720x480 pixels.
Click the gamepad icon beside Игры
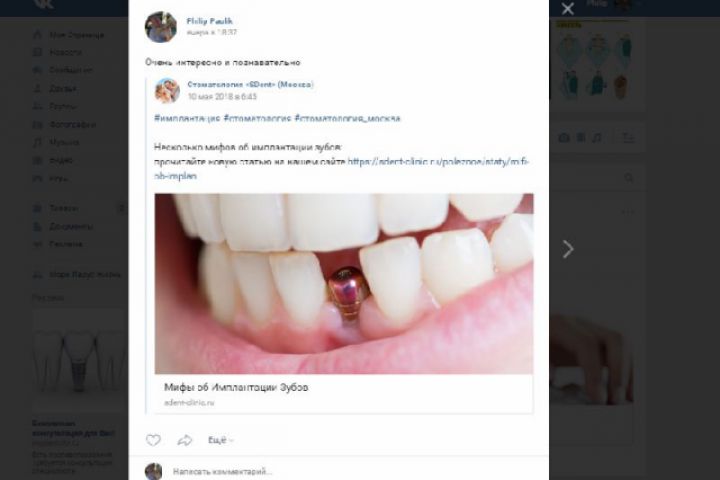click(x=38, y=178)
